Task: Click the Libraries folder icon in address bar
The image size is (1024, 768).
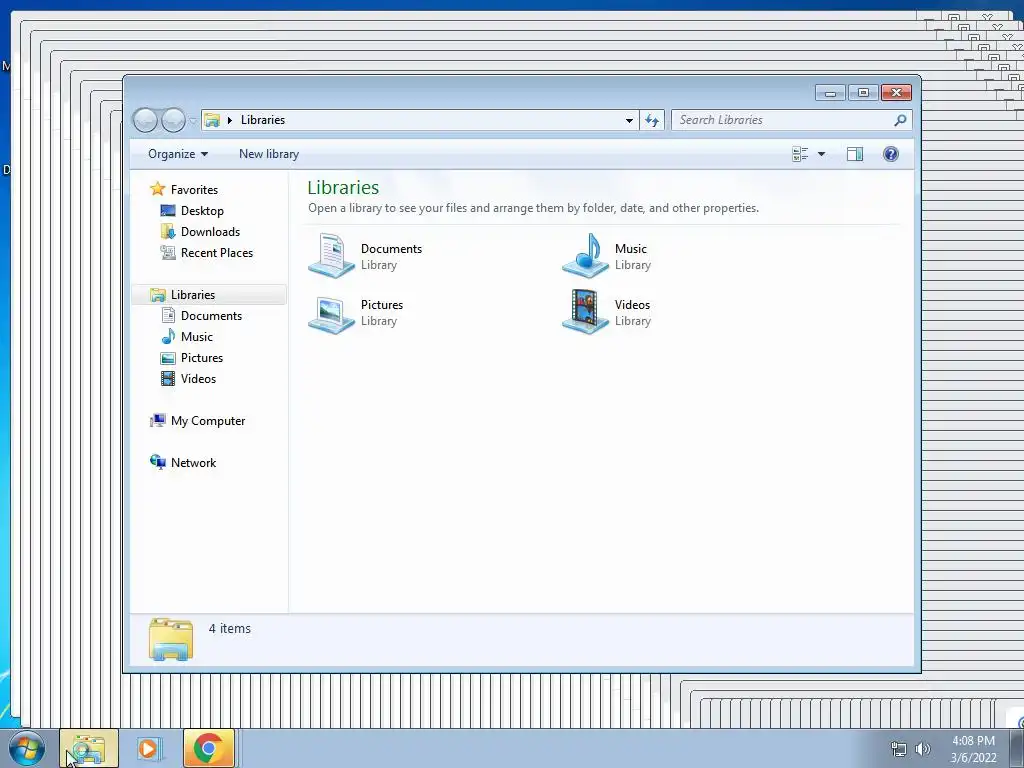Action: tap(212, 120)
